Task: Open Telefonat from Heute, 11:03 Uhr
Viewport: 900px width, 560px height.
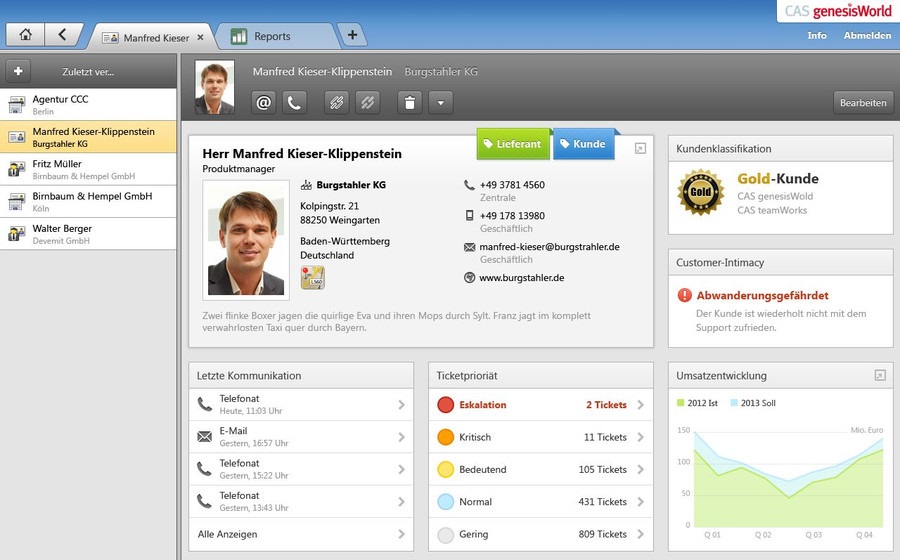Action: click(301, 405)
